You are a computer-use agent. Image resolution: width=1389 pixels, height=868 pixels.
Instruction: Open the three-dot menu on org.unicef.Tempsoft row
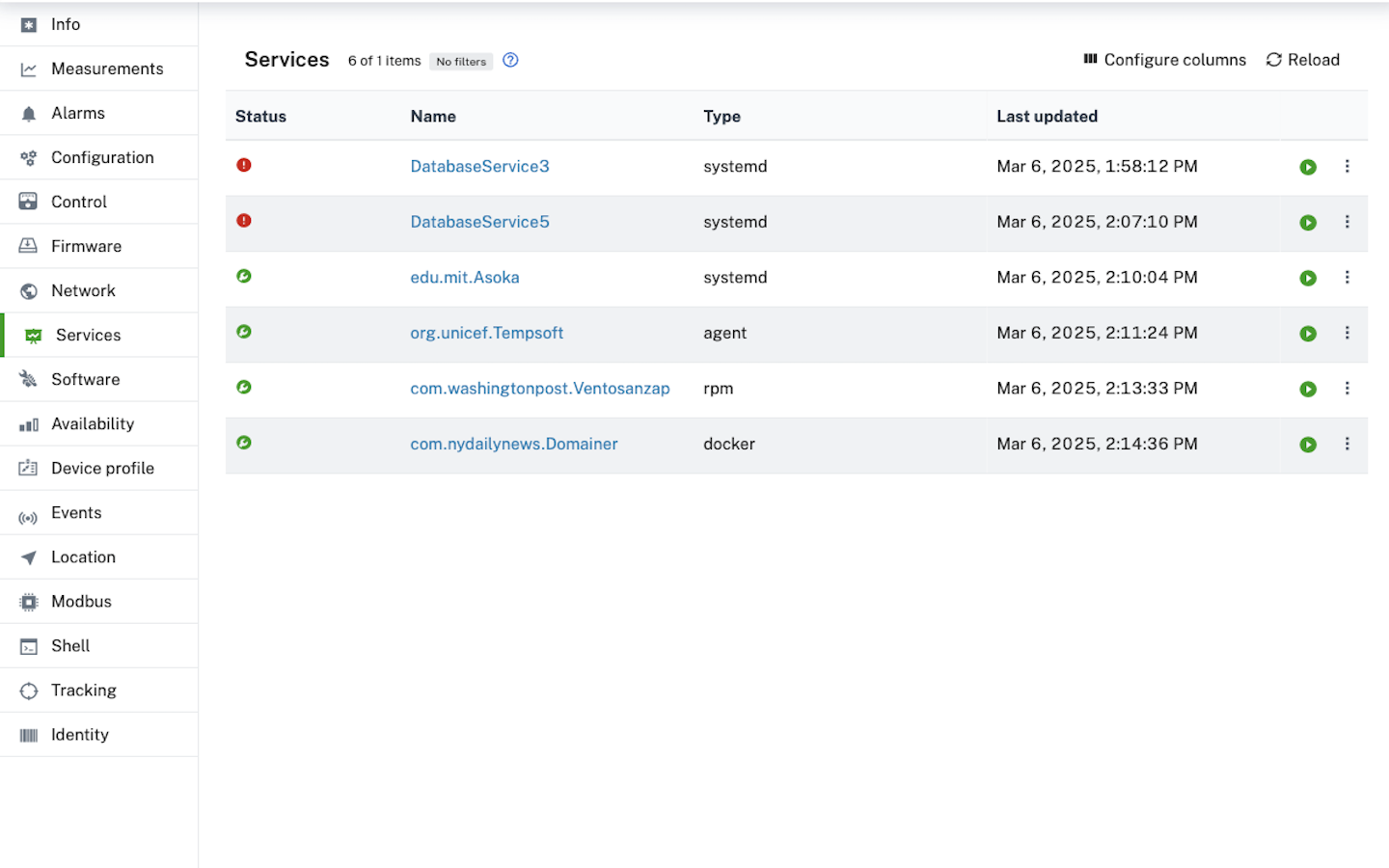tap(1348, 333)
